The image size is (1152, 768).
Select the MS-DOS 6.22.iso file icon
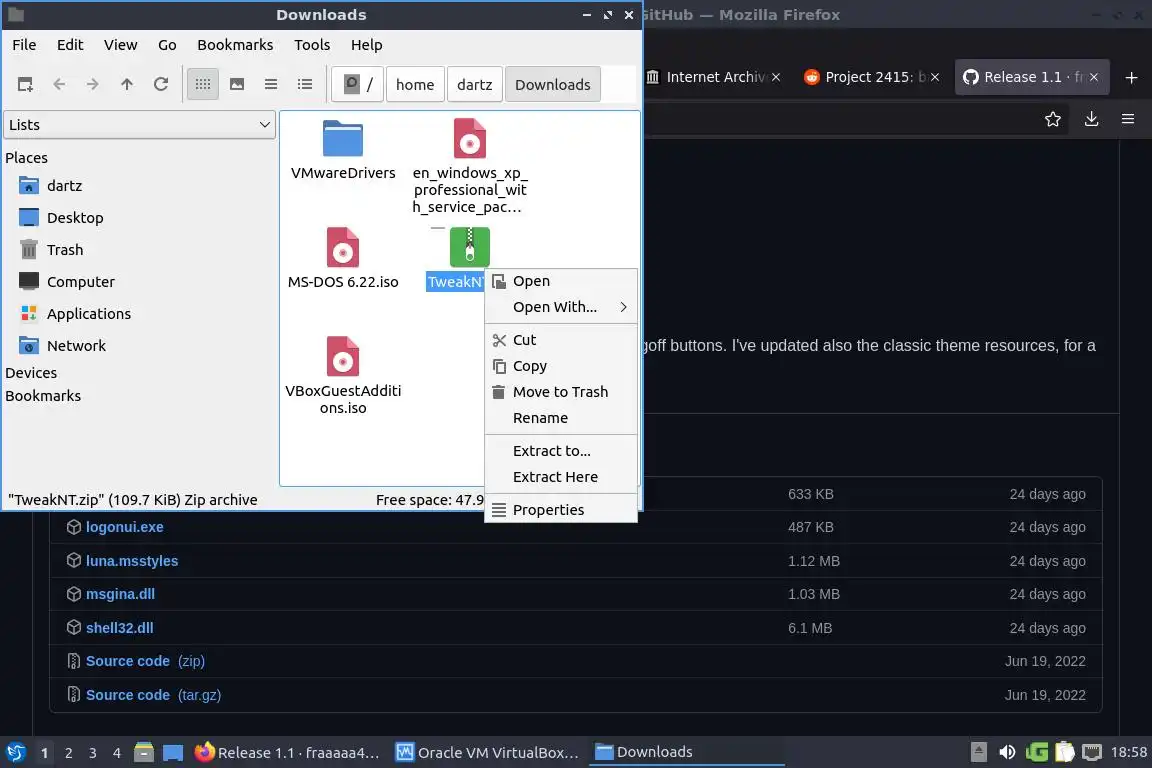343,248
